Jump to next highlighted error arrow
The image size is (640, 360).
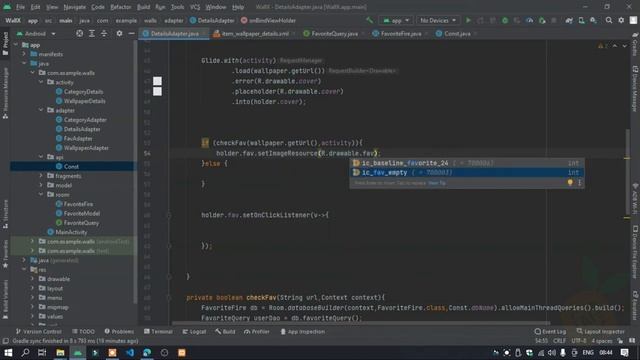pos(625,46)
